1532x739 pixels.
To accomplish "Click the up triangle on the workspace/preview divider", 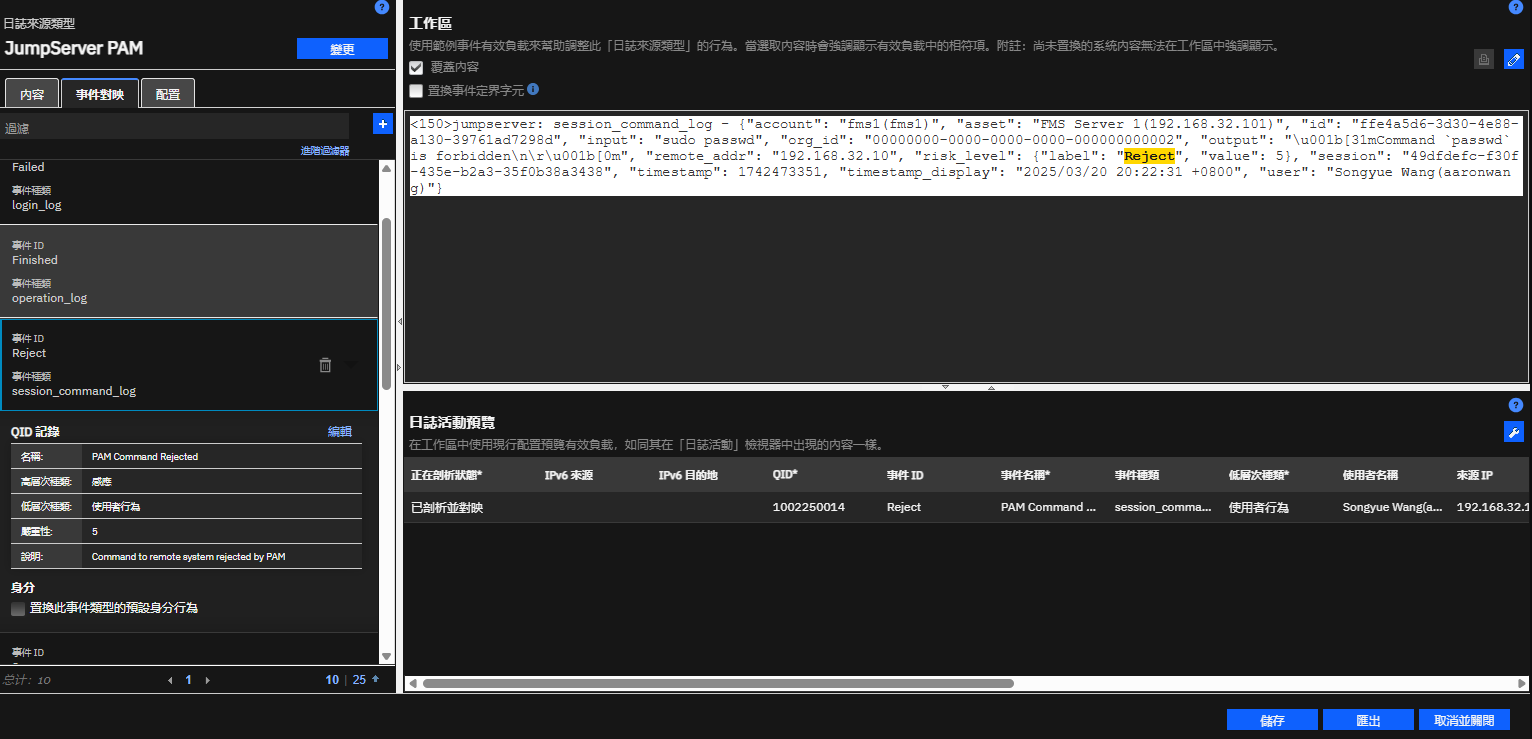I will pyautogui.click(x=991, y=387).
